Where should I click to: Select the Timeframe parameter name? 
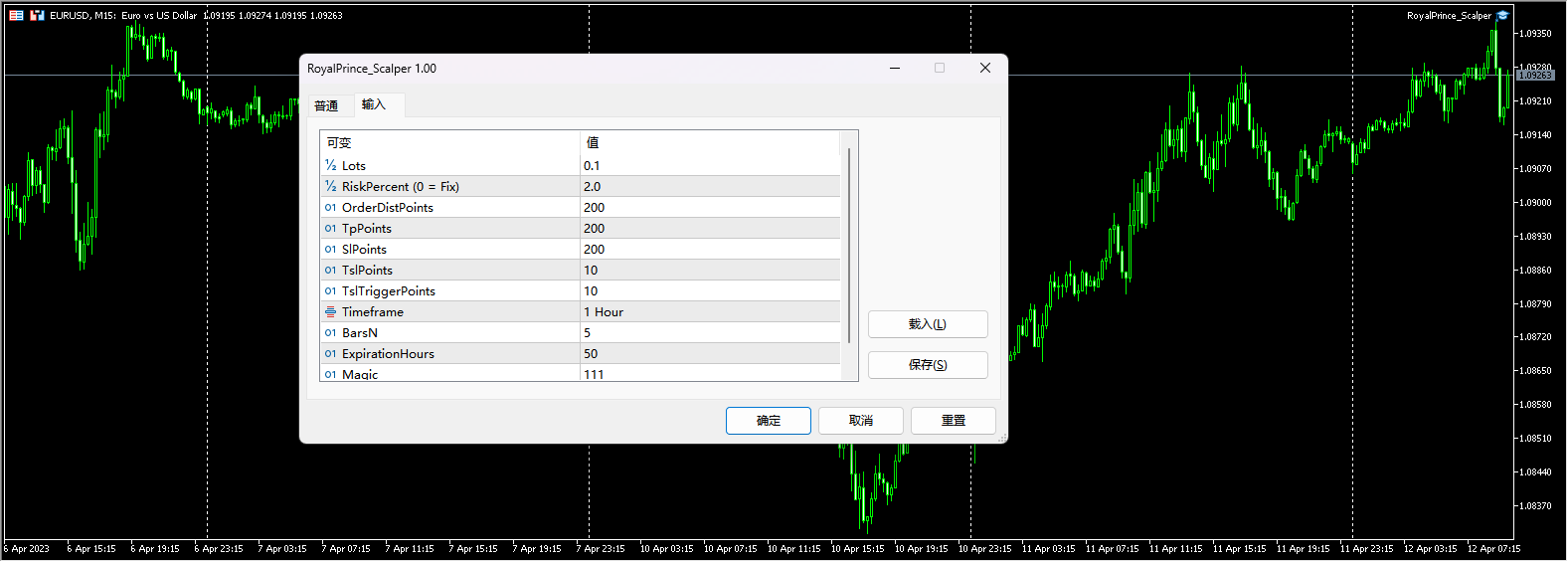click(373, 312)
